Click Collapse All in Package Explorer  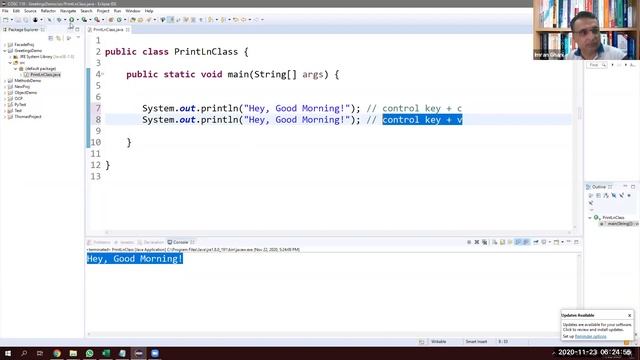pos(51,38)
